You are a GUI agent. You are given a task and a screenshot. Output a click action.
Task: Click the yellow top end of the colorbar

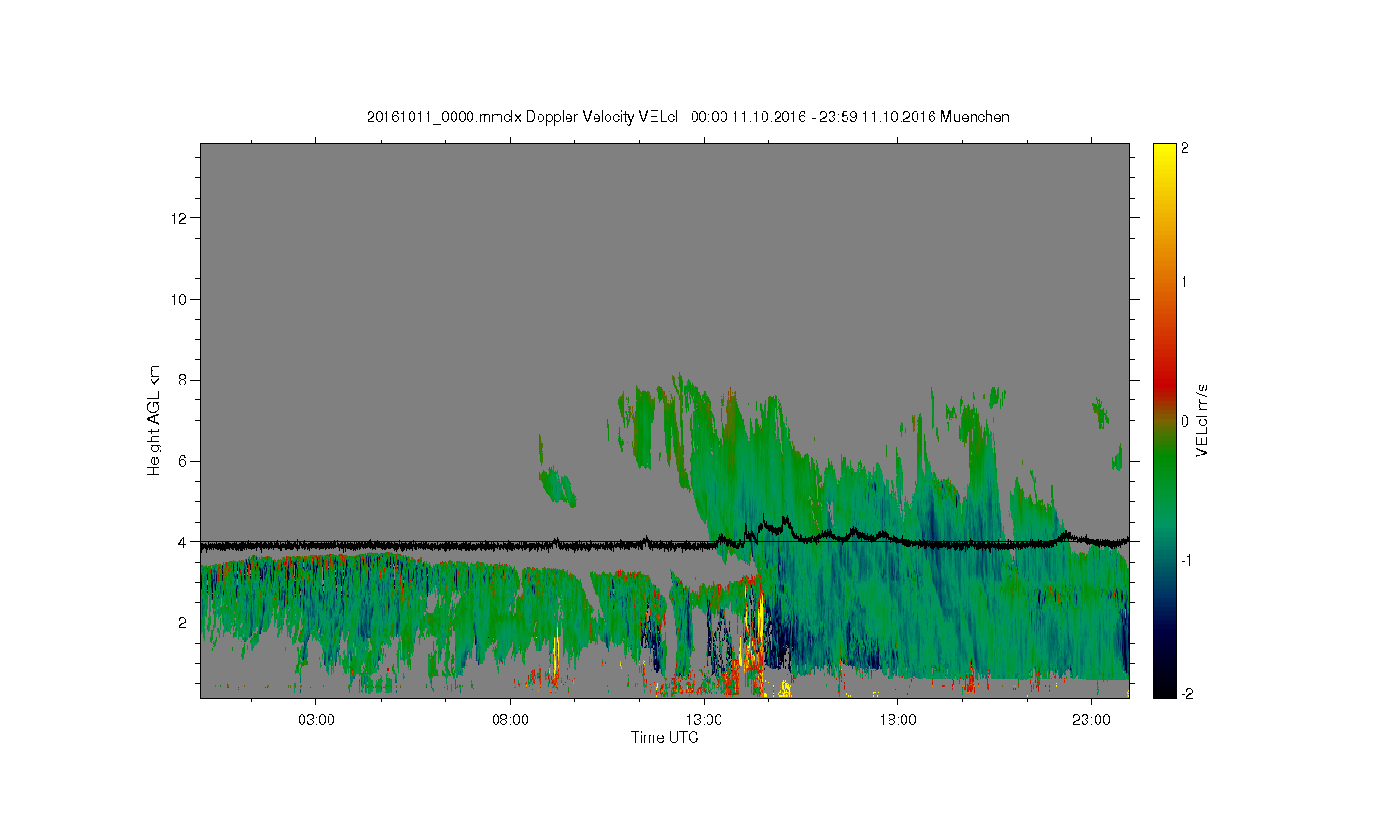(x=1164, y=149)
